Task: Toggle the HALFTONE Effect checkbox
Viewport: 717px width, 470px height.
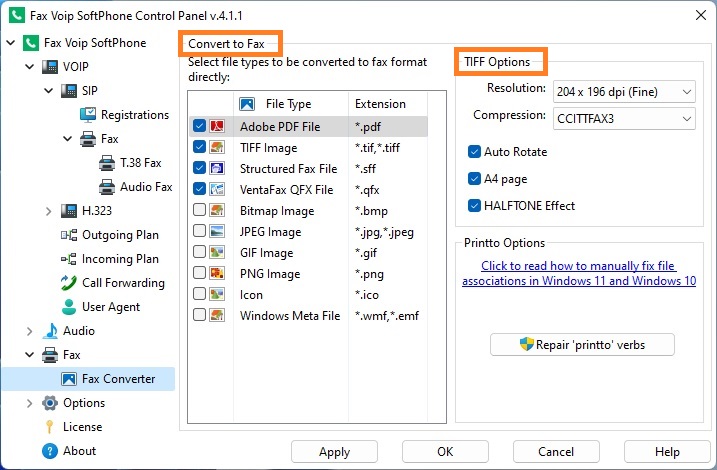Action: (x=474, y=206)
